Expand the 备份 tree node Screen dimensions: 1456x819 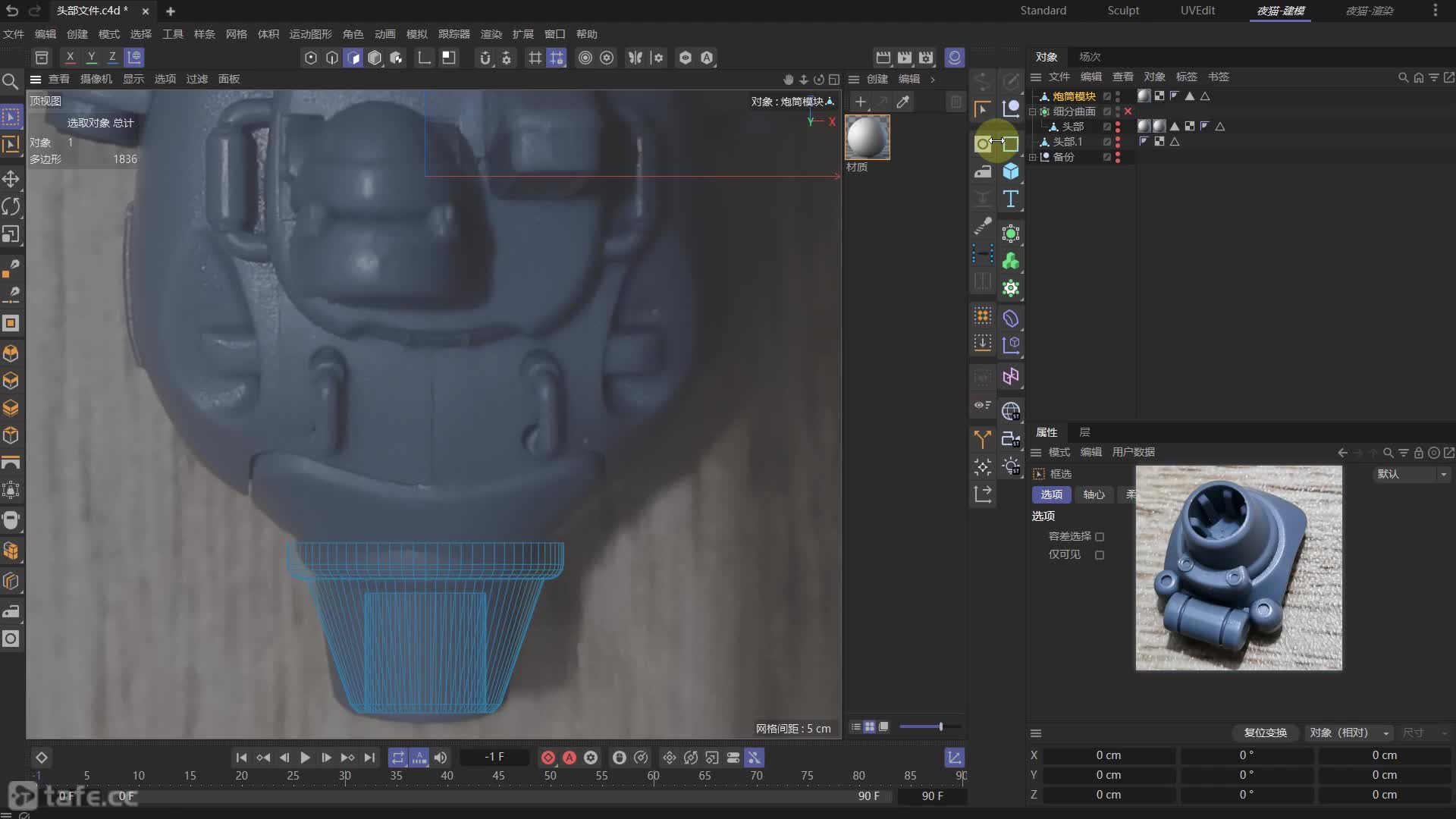click(1032, 157)
